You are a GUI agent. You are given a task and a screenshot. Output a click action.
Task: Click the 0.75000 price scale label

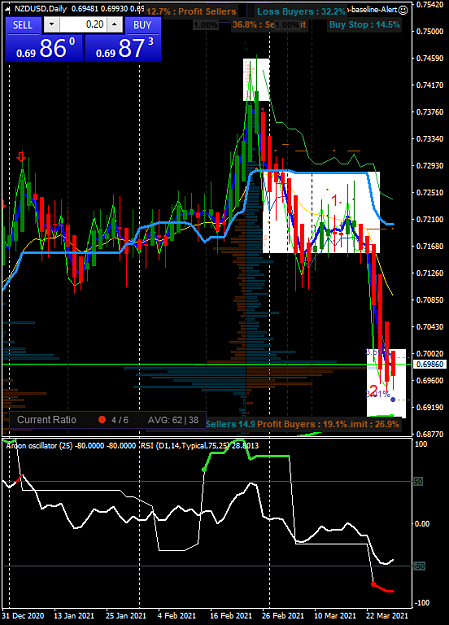[x=429, y=31]
